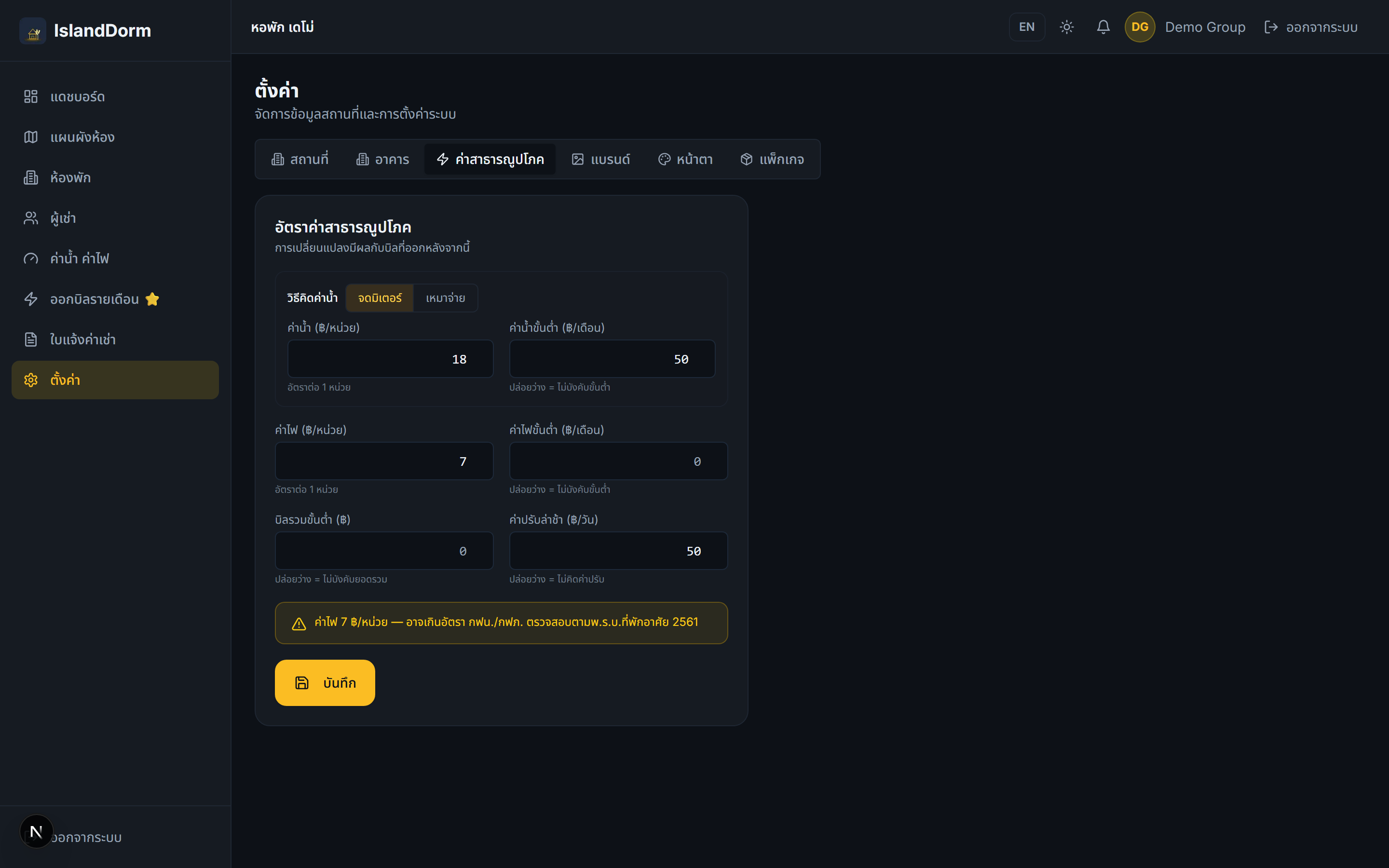Select ค่าสาธารณูปโภค tab
Screen dimensions: 1389x868
pos(490,159)
